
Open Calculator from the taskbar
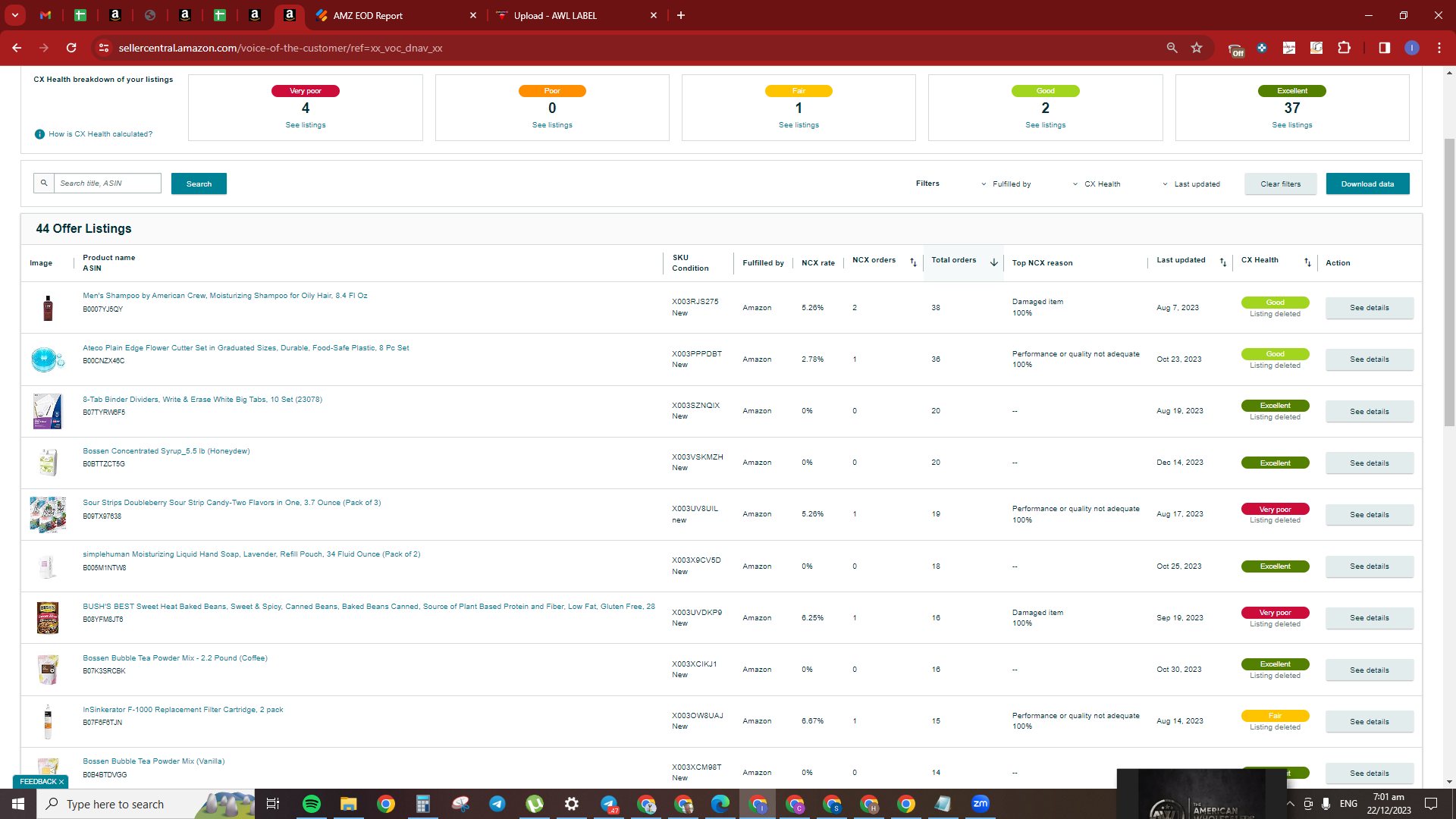pos(422,804)
